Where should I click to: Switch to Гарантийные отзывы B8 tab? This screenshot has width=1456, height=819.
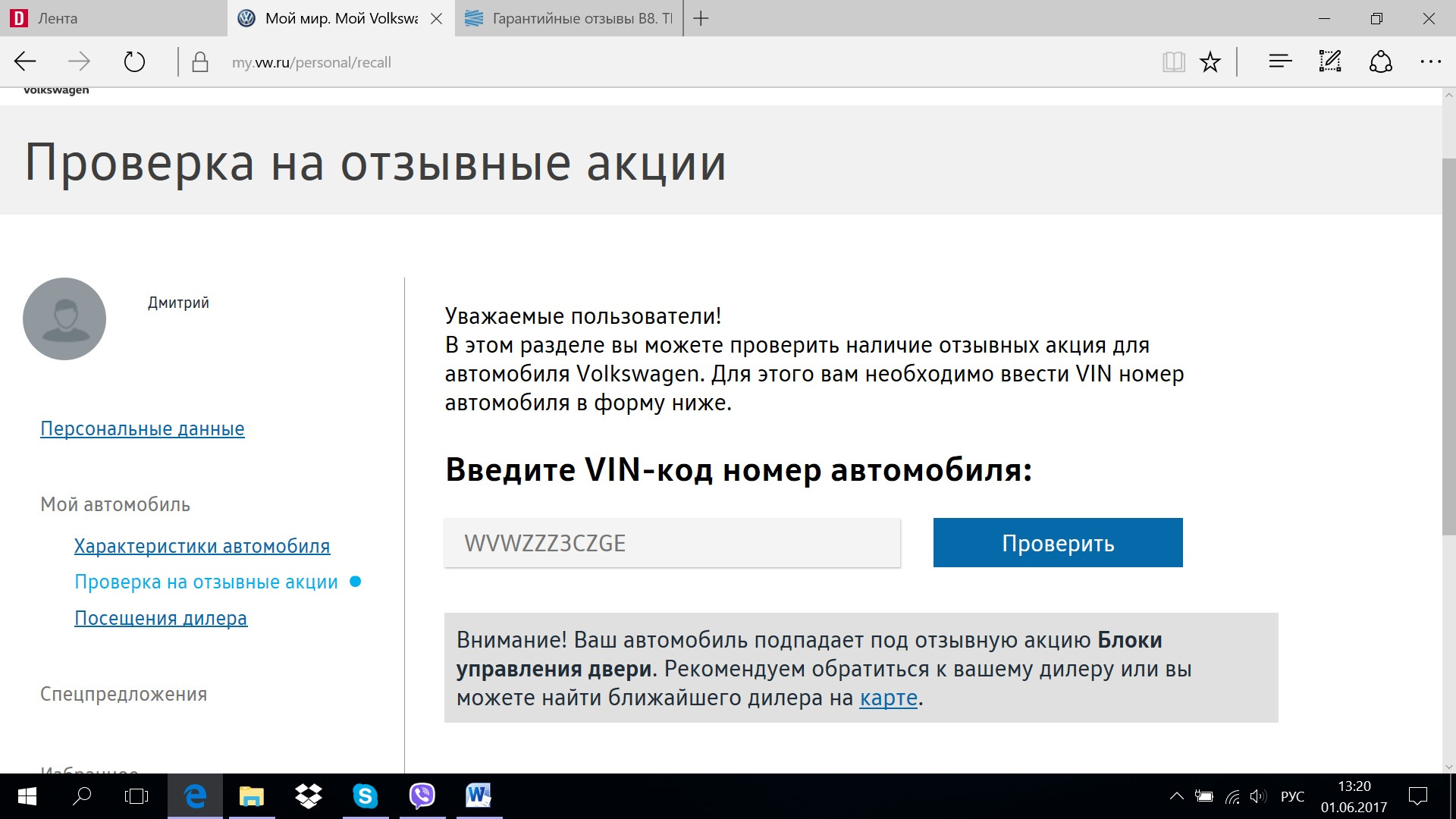click(569, 18)
